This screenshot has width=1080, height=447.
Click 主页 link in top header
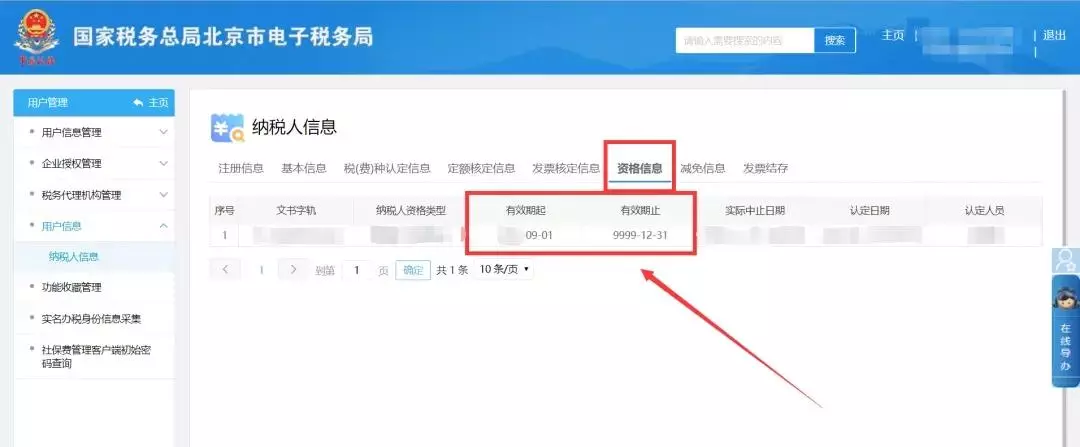tap(893, 35)
